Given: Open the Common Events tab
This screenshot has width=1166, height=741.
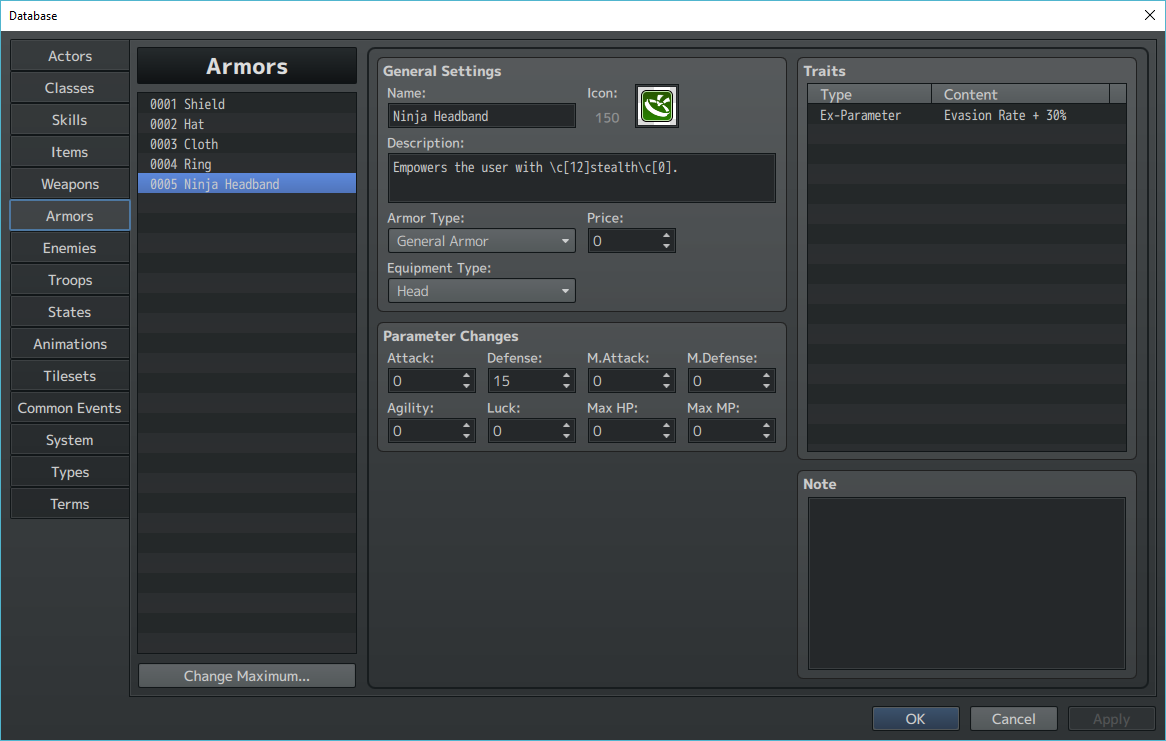Looking at the screenshot, I should pyautogui.click(x=70, y=408).
